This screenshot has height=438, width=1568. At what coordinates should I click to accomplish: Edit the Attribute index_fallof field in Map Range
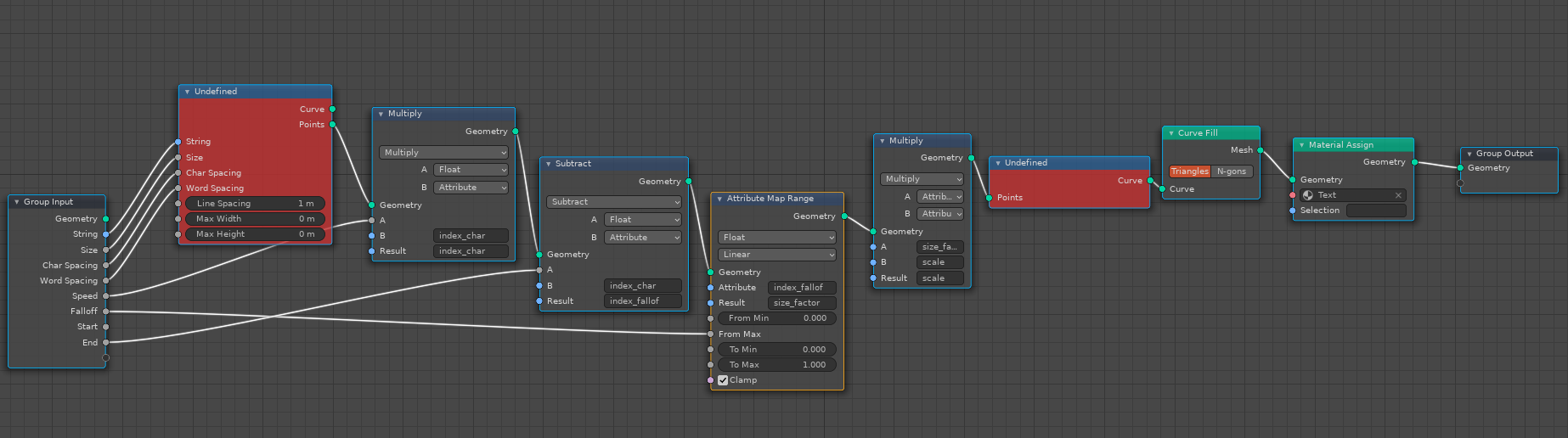[x=802, y=288]
